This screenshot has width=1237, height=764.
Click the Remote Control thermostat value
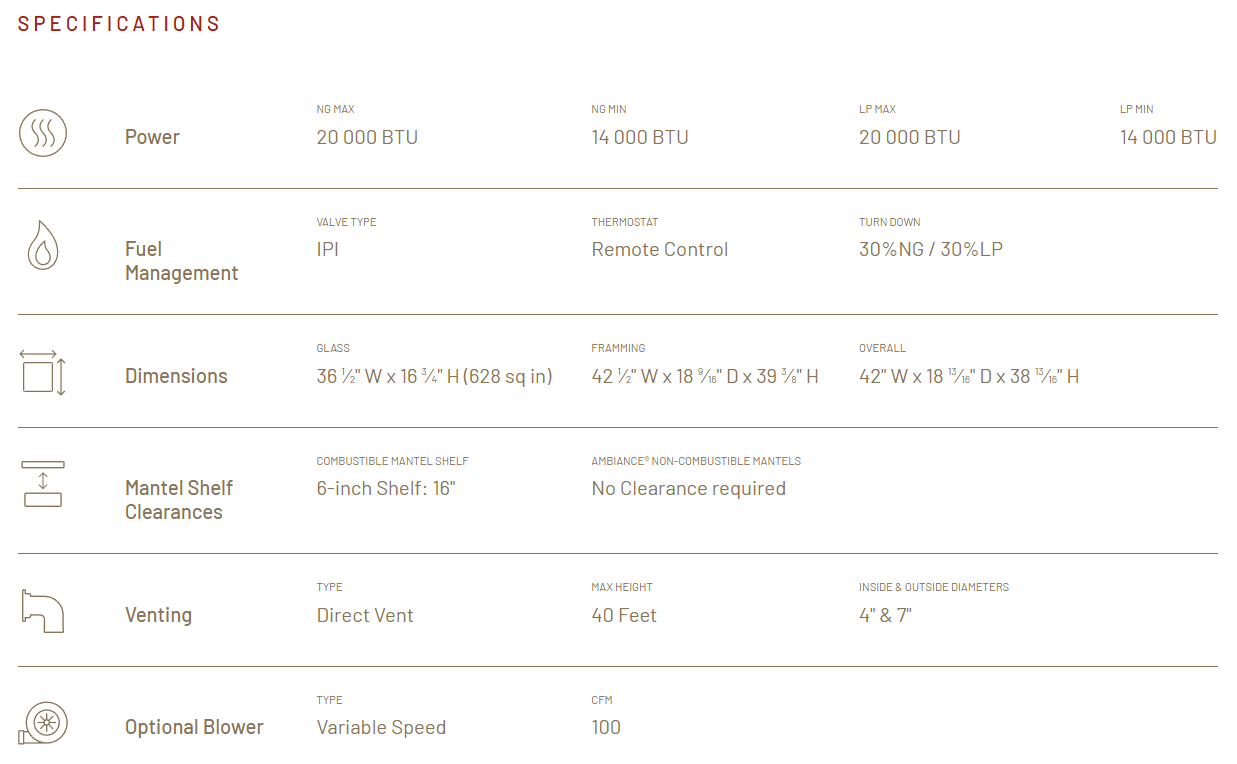(660, 250)
